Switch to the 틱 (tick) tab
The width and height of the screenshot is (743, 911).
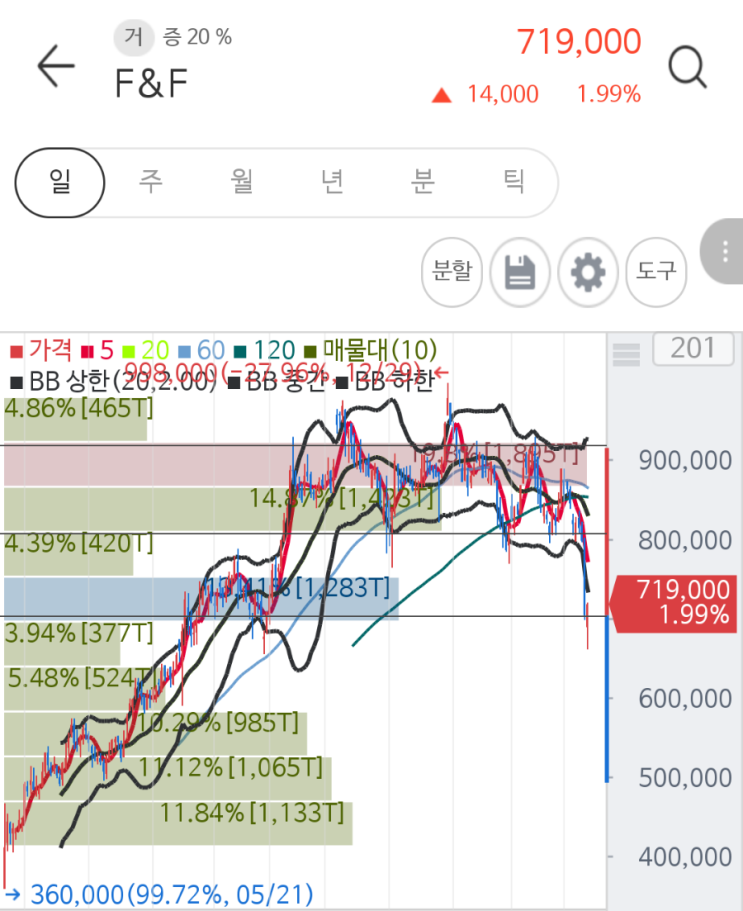click(514, 181)
